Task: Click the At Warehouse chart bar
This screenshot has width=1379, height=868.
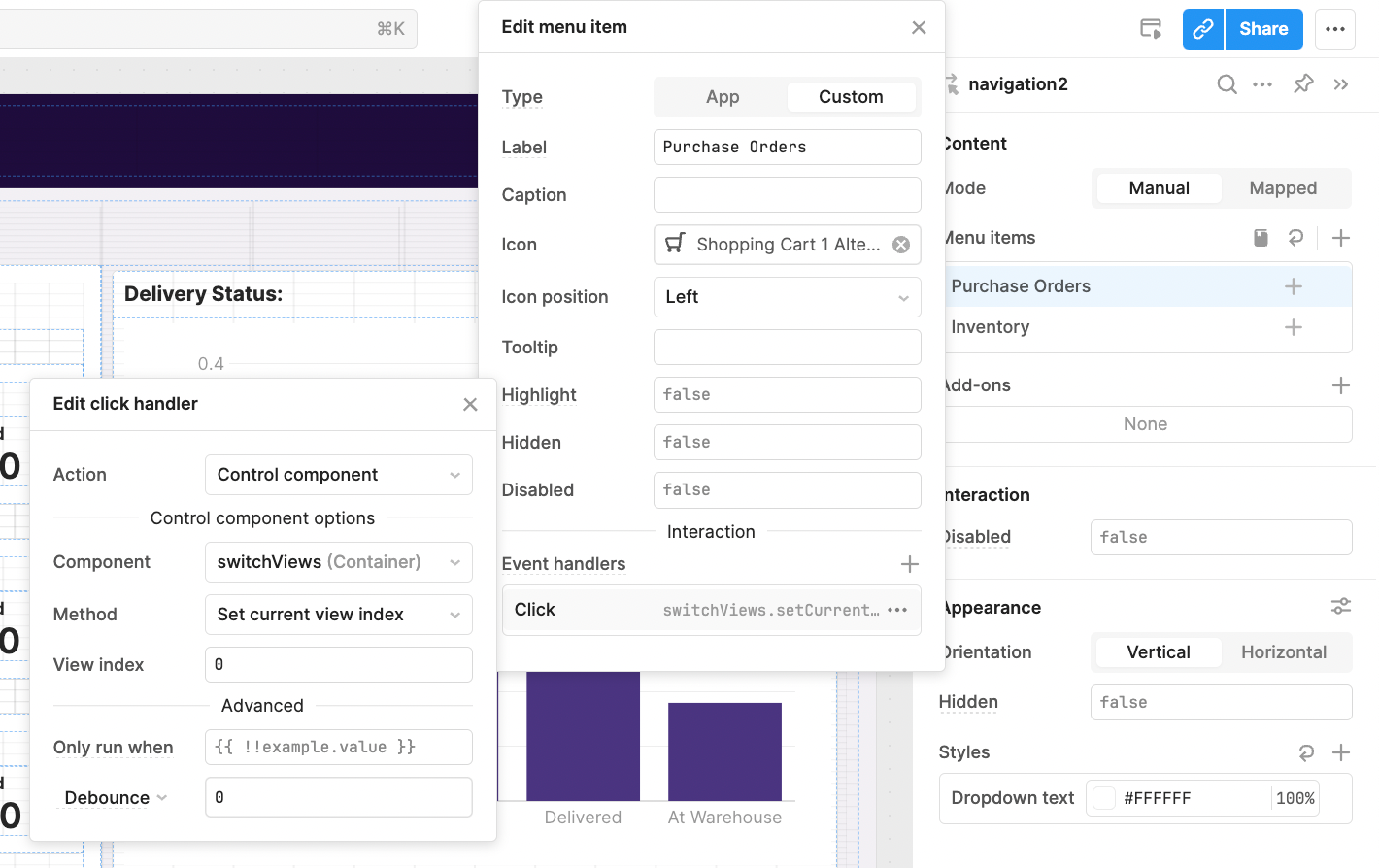Action: tap(724, 751)
